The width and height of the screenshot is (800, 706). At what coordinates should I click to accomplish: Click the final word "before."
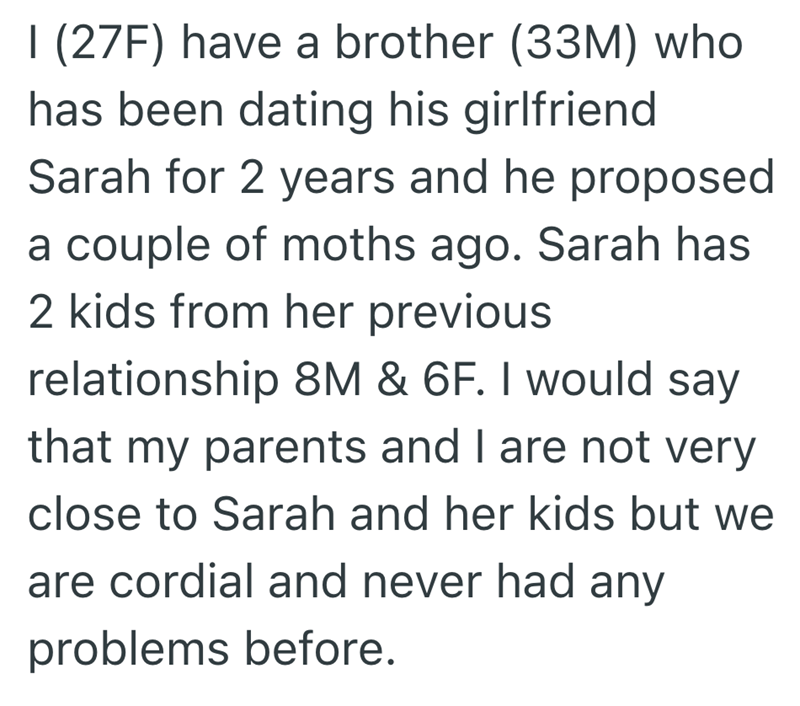(326, 647)
